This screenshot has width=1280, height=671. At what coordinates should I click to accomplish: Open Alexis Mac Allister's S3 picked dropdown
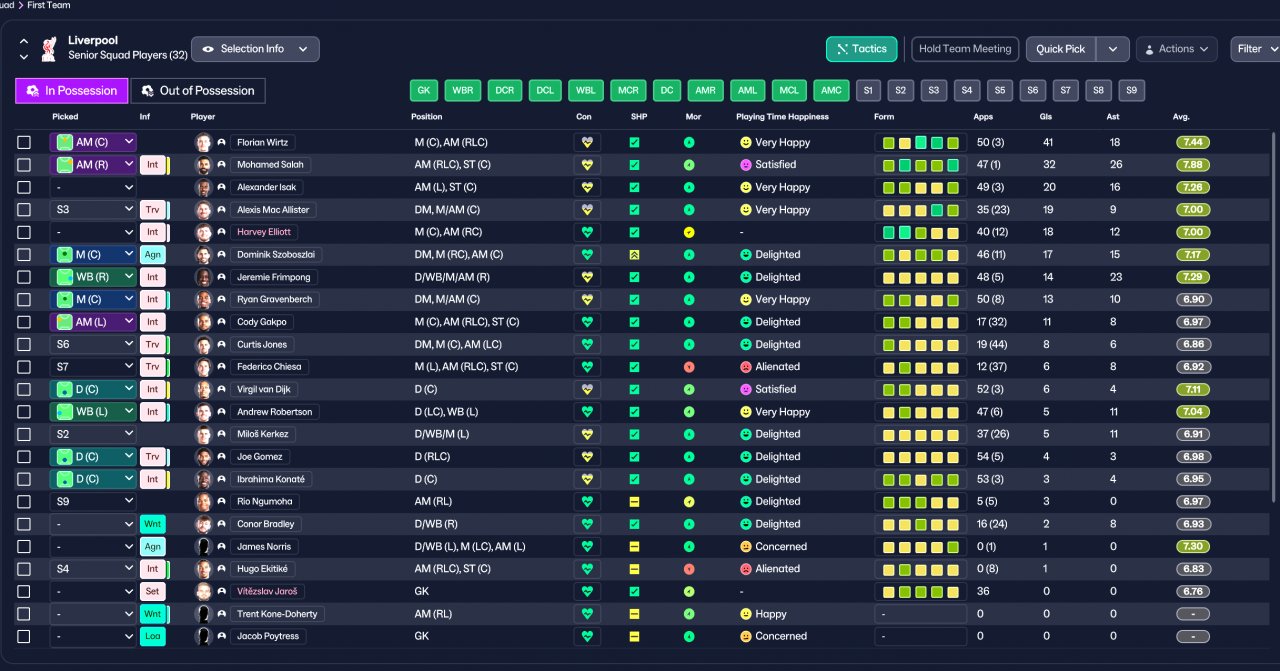(93, 210)
